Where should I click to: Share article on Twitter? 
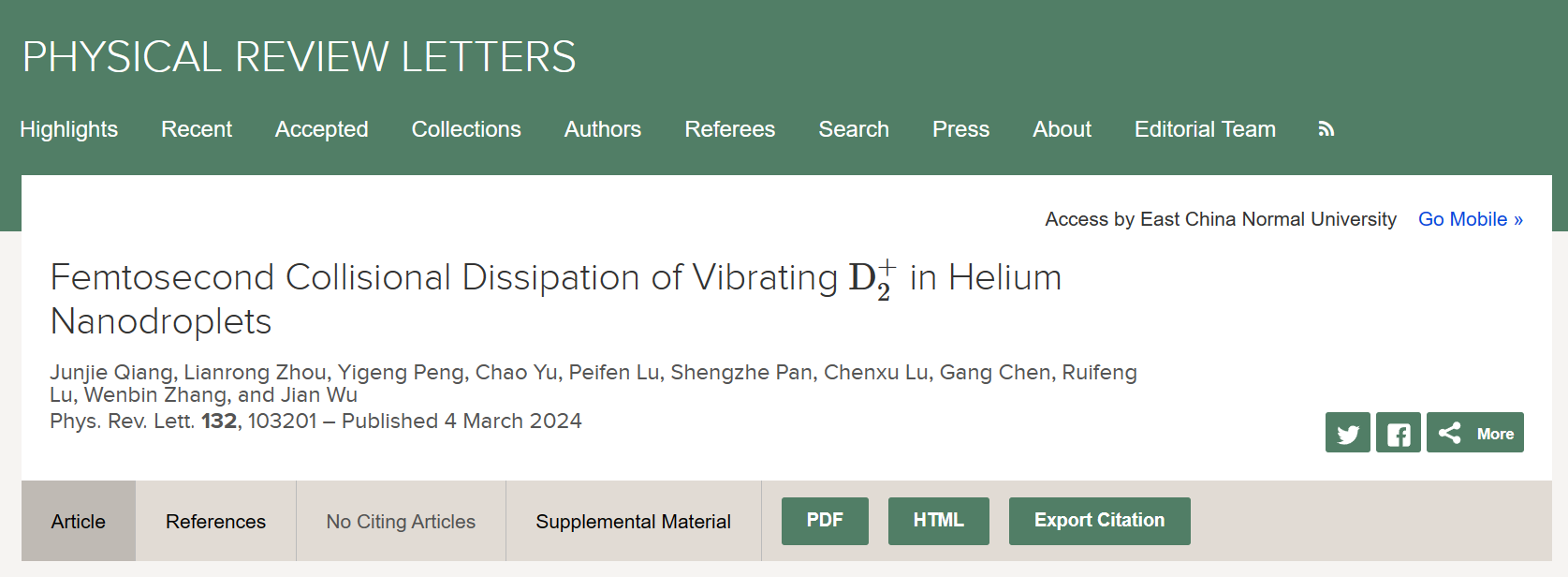[1347, 433]
